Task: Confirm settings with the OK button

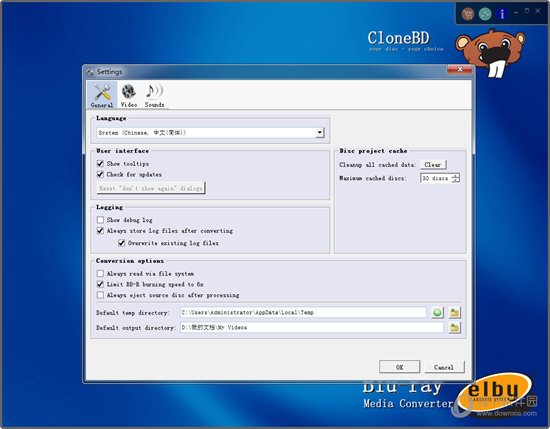Action: pyautogui.click(x=400, y=367)
